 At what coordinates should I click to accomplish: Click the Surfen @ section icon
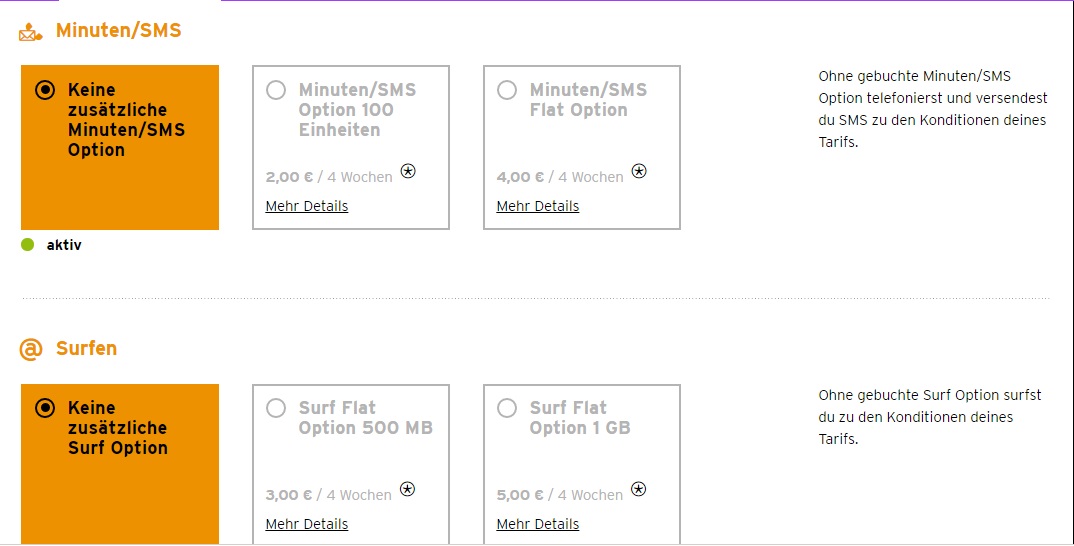click(31, 349)
